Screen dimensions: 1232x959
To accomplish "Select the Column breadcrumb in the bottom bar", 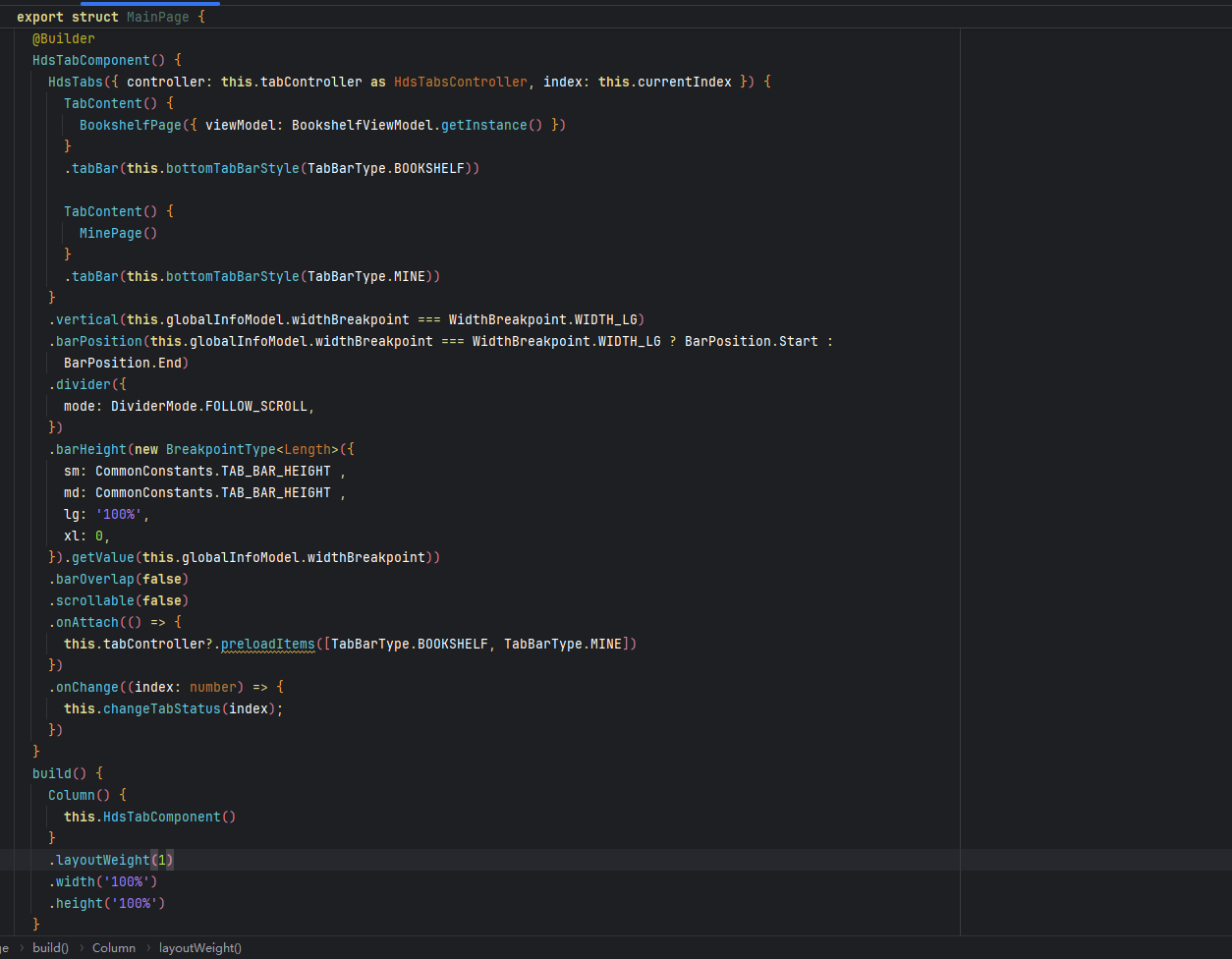I will tap(114, 948).
